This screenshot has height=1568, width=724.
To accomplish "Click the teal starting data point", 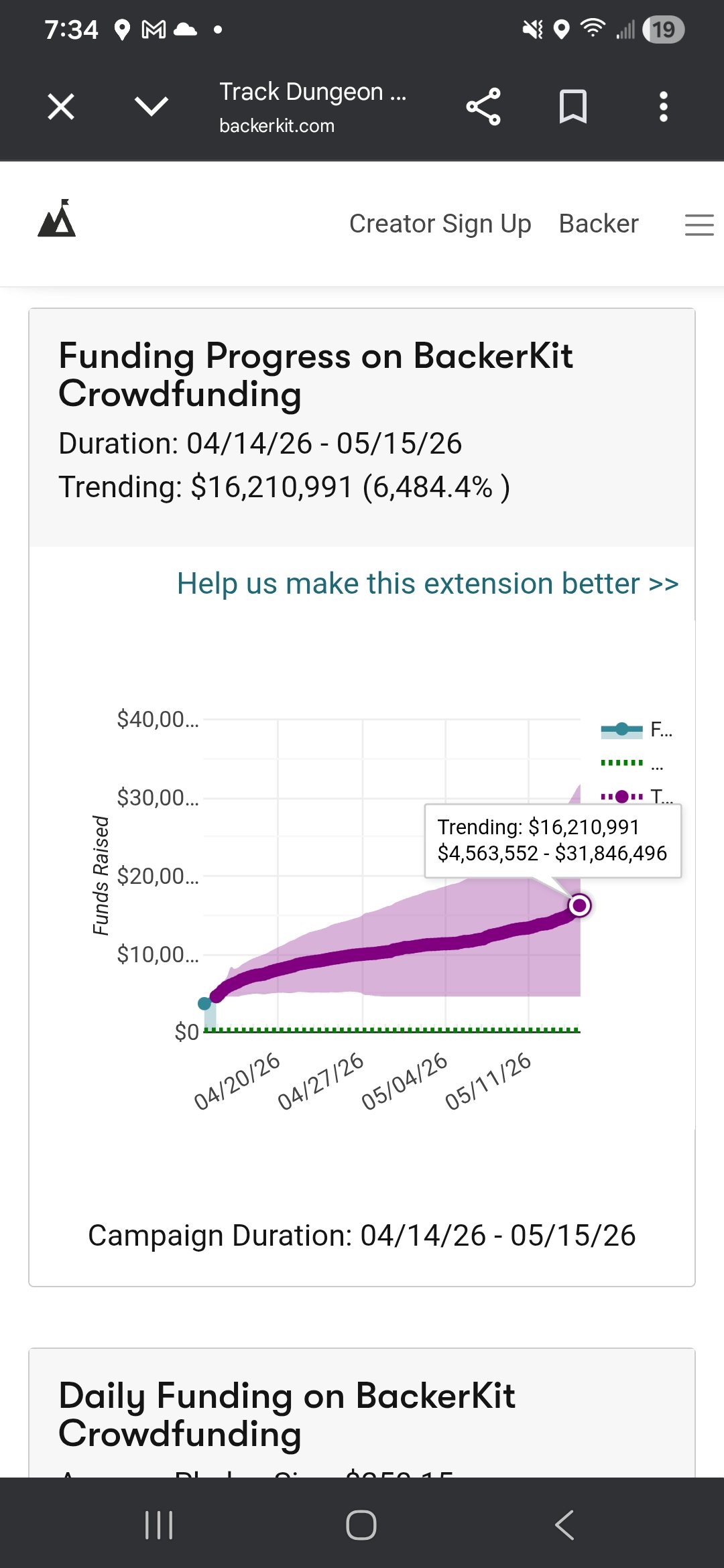I will [x=205, y=1003].
